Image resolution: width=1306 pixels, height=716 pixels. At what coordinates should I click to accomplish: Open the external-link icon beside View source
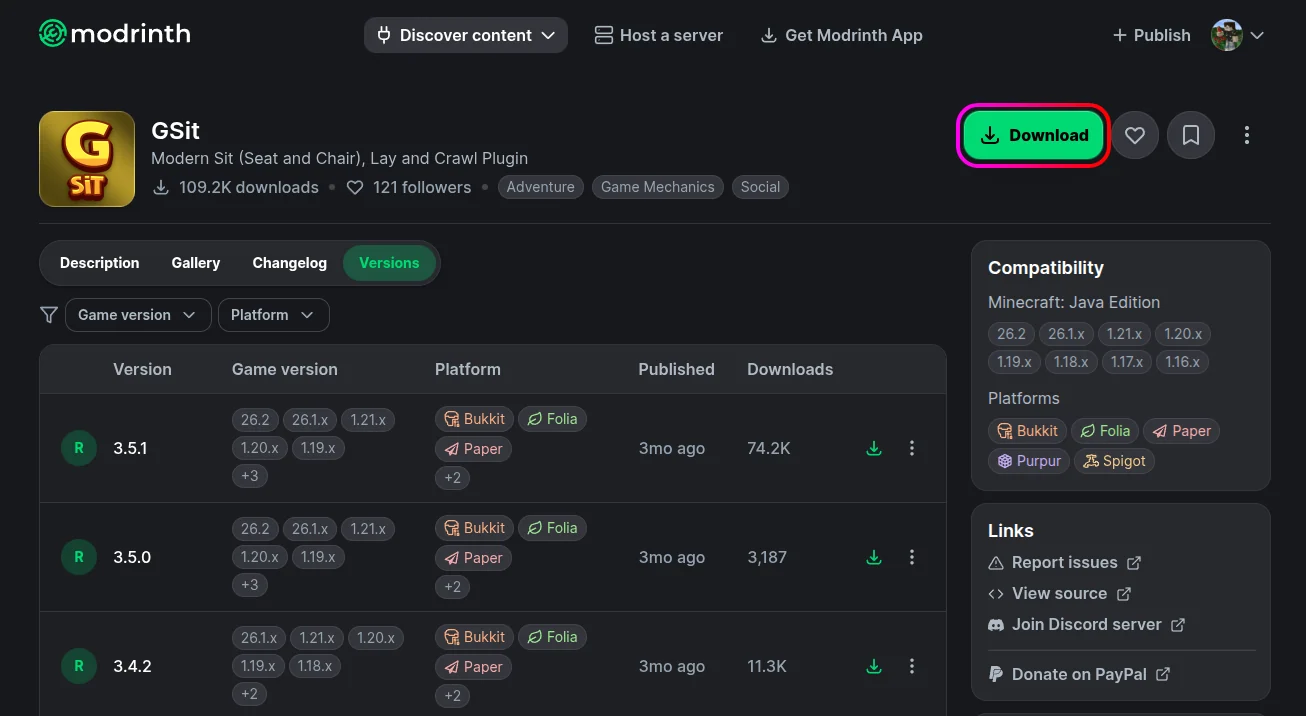click(1124, 594)
